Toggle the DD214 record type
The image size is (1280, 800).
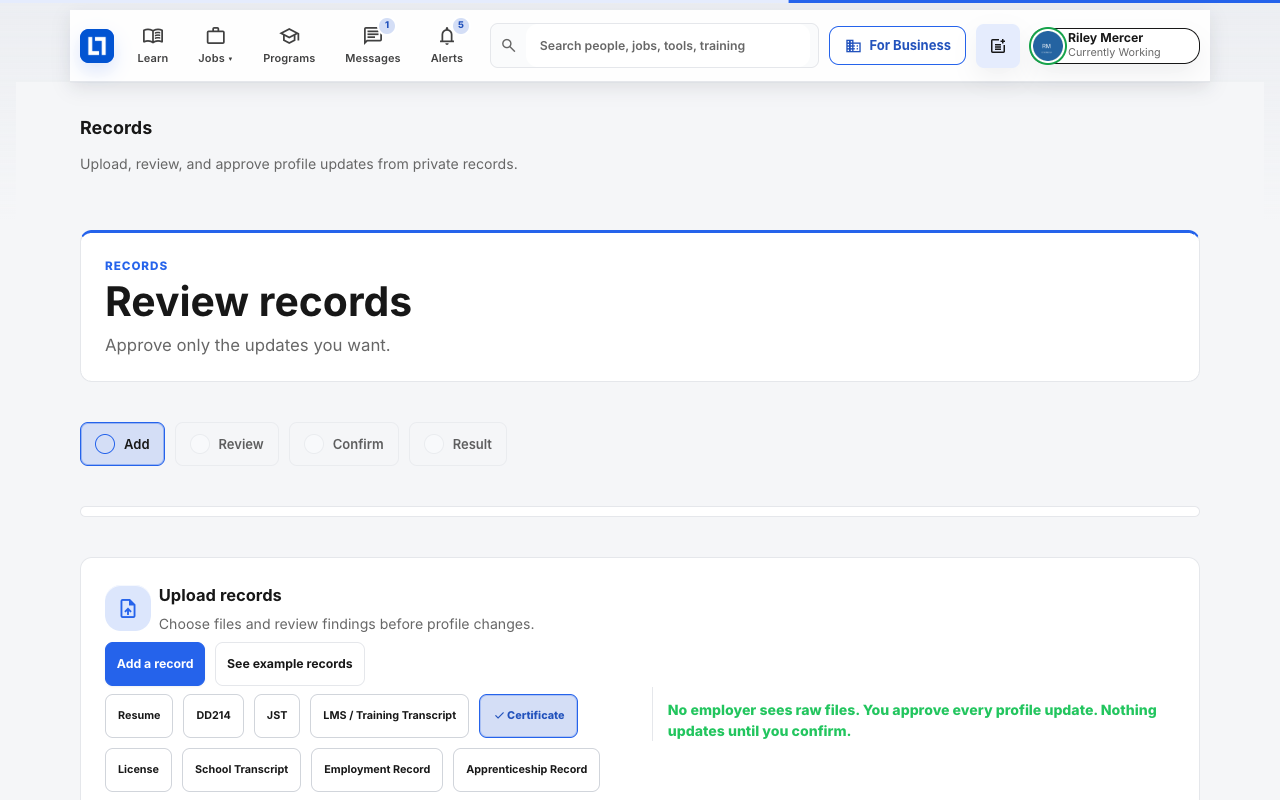[213, 716]
